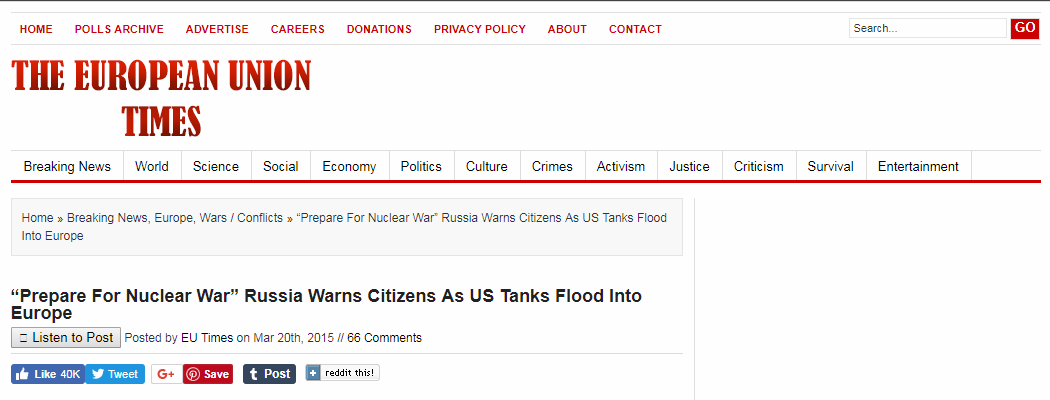Click the Facebook Like button
1050x400 pixels.
pos(47,374)
